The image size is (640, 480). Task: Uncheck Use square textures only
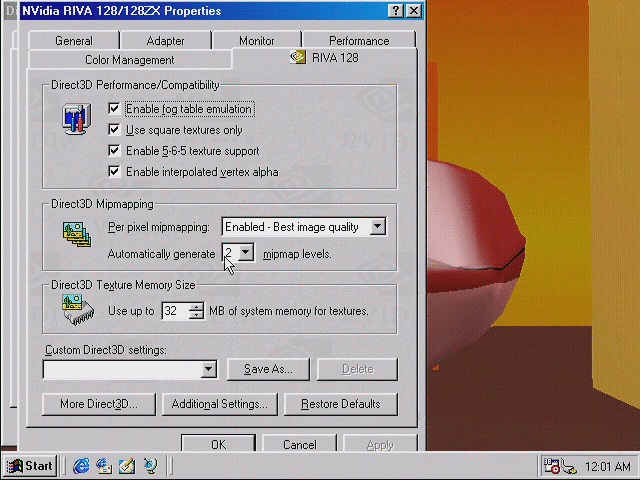pos(114,130)
